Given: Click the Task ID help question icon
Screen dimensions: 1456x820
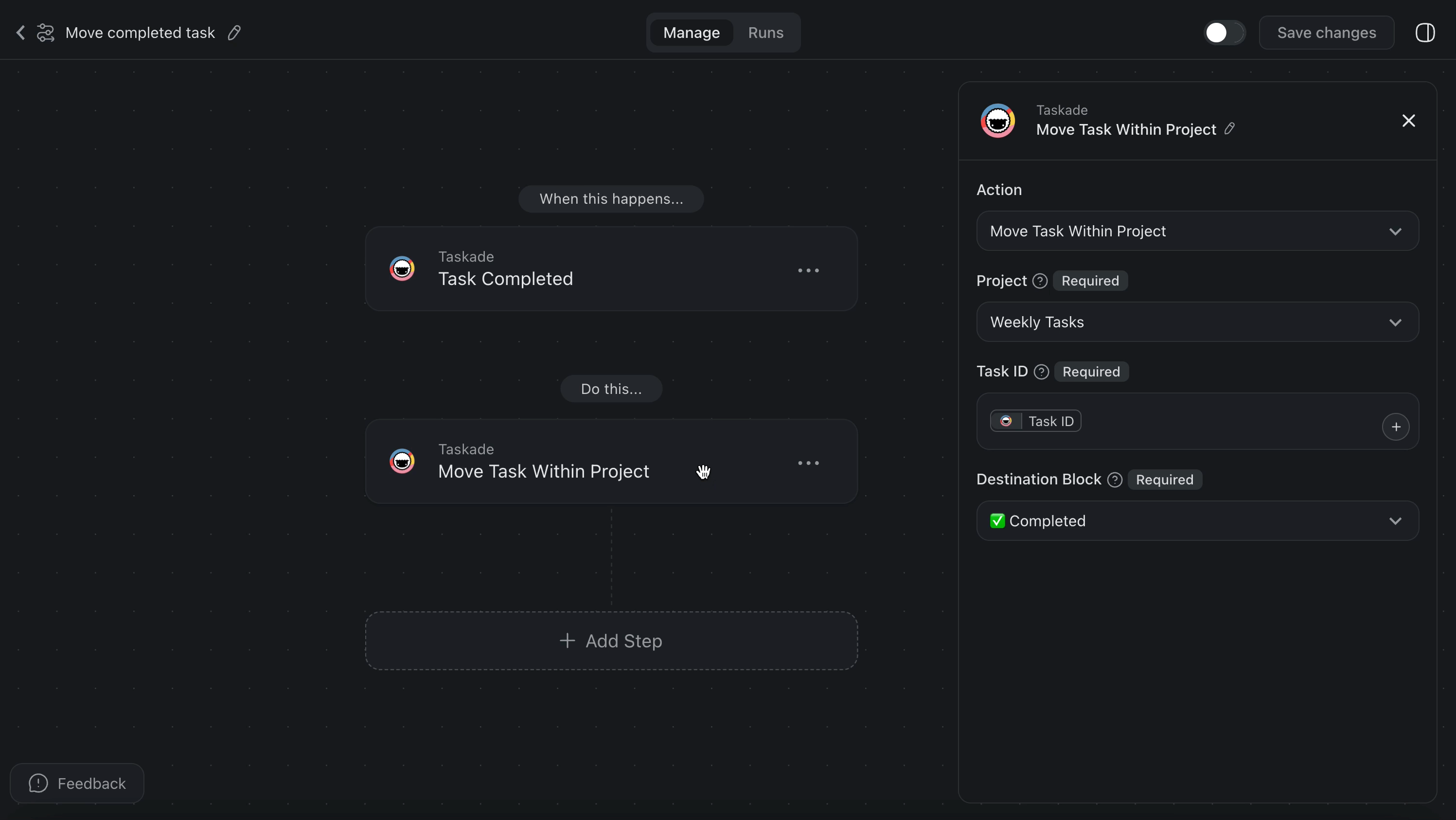Looking at the screenshot, I should [x=1041, y=371].
